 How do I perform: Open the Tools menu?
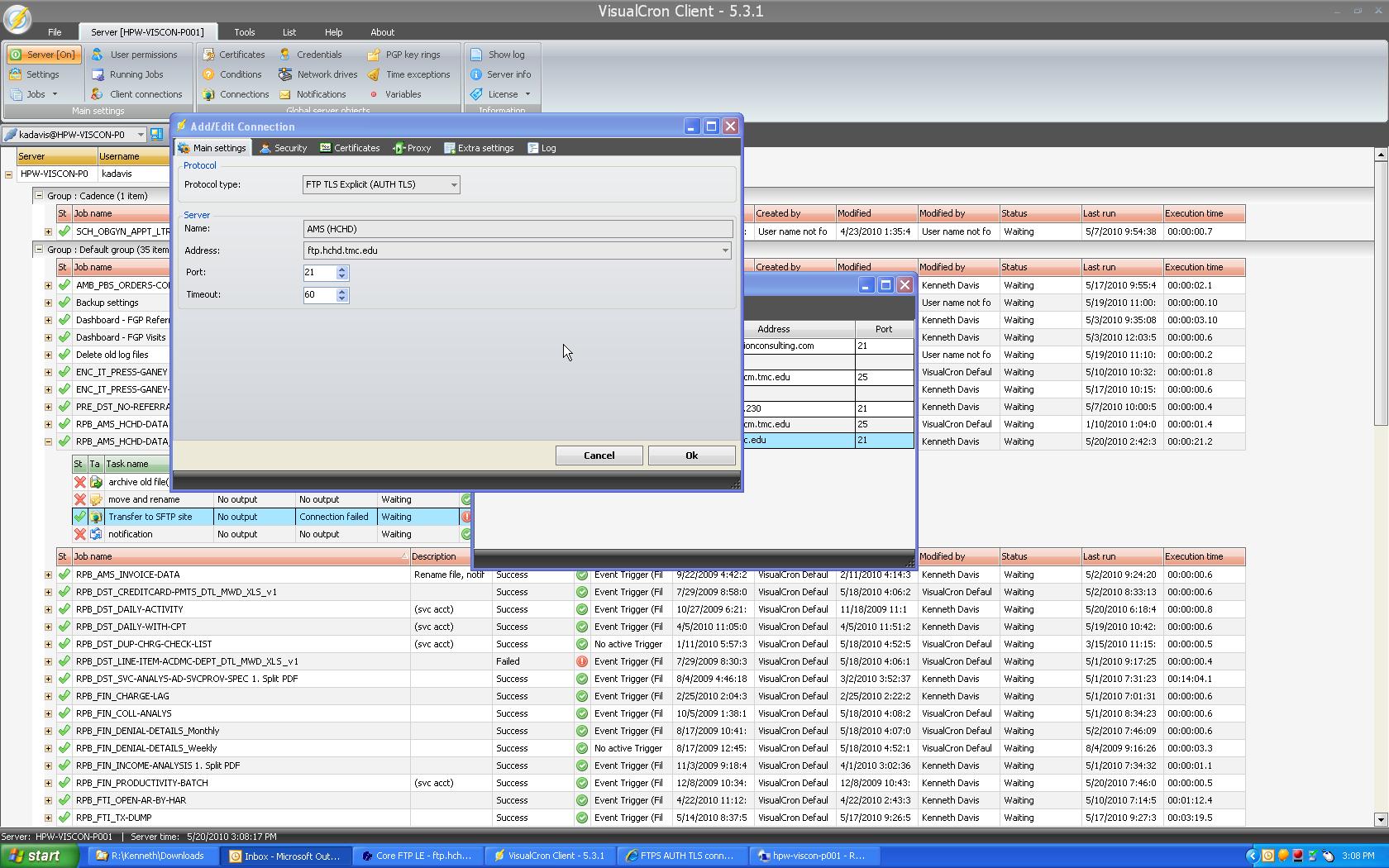pyautogui.click(x=245, y=32)
